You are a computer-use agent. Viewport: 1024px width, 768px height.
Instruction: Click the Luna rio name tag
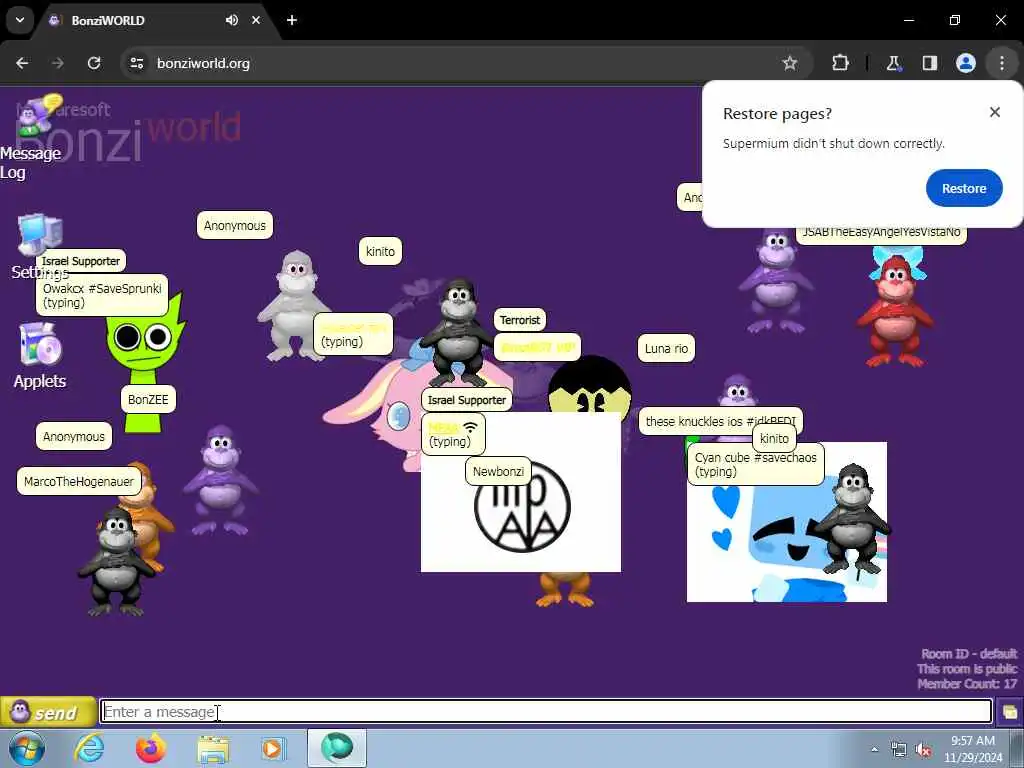coord(666,348)
